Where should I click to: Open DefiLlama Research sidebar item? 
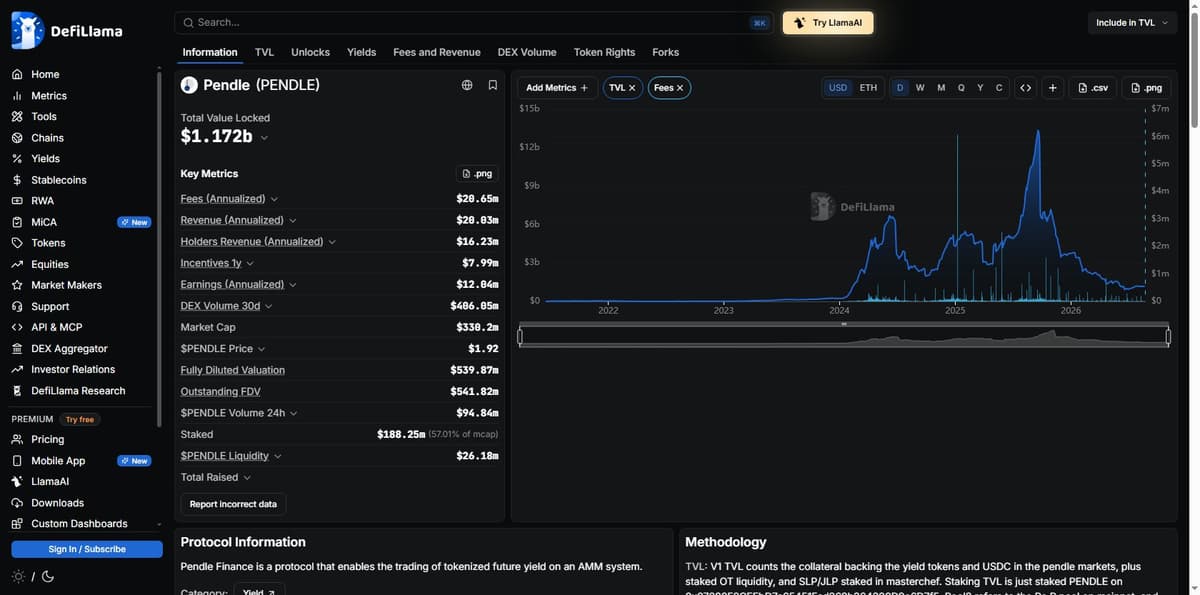tap(78, 391)
